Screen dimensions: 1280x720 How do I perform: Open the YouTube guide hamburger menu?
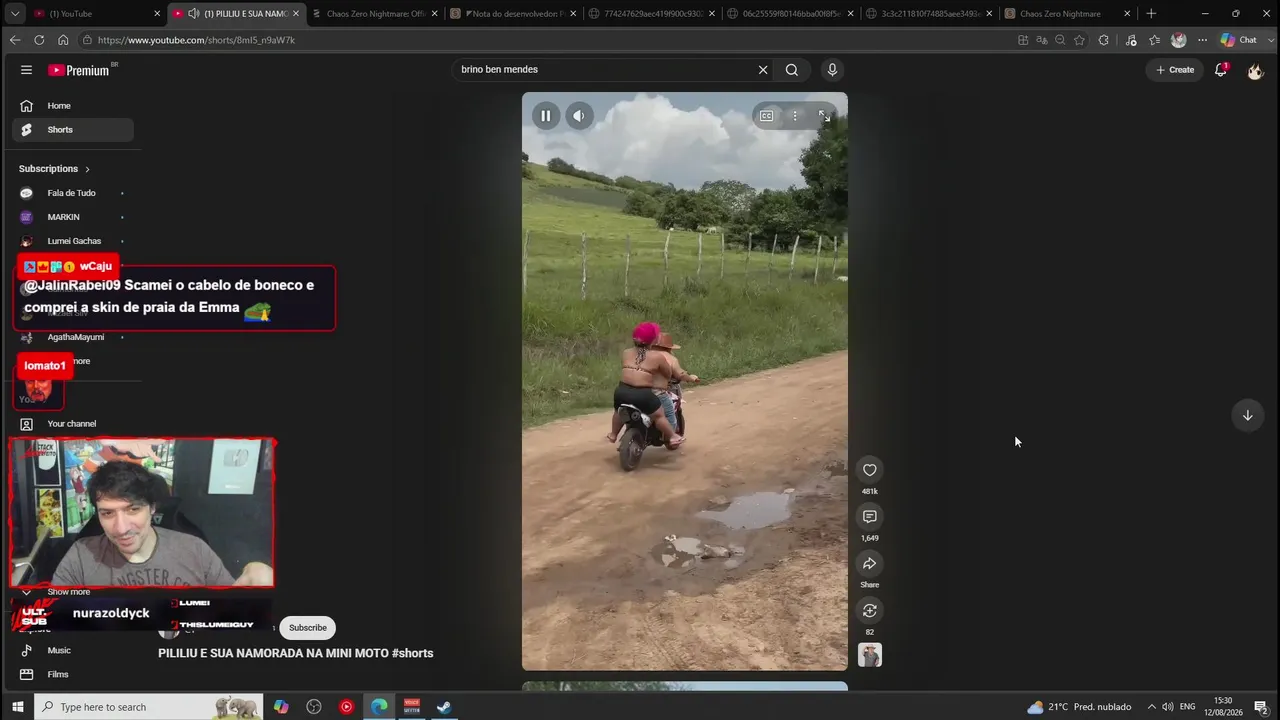(27, 70)
